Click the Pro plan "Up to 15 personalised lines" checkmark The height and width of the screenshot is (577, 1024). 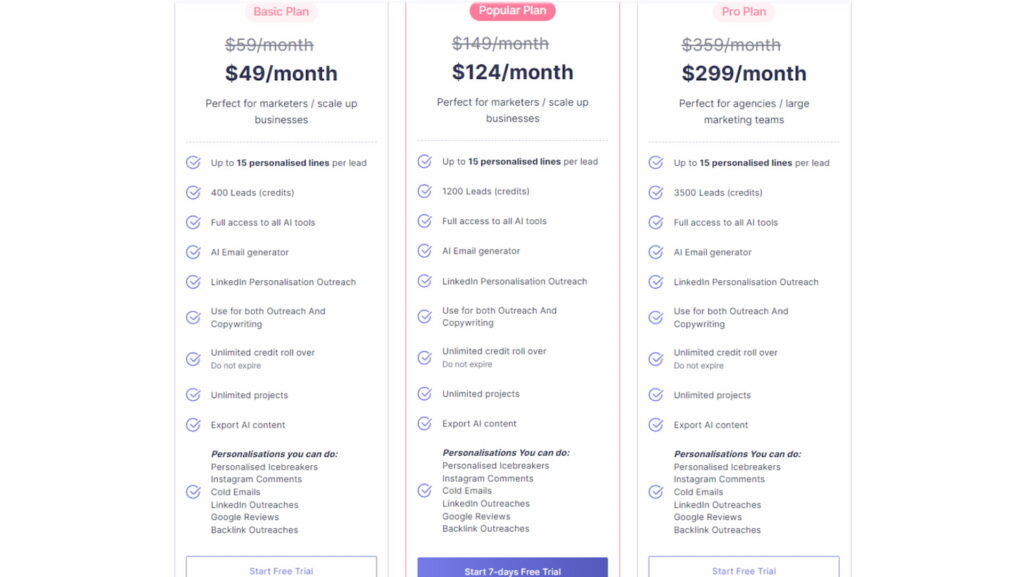656,163
